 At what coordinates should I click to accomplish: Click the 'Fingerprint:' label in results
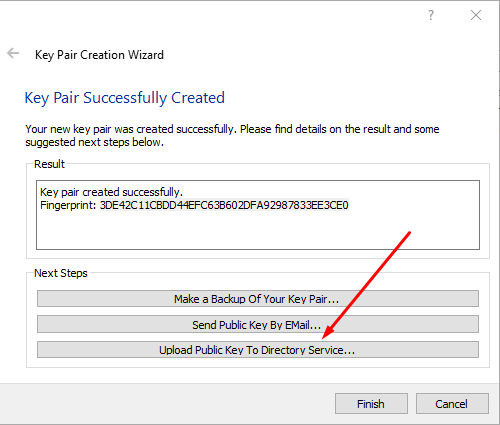point(68,205)
